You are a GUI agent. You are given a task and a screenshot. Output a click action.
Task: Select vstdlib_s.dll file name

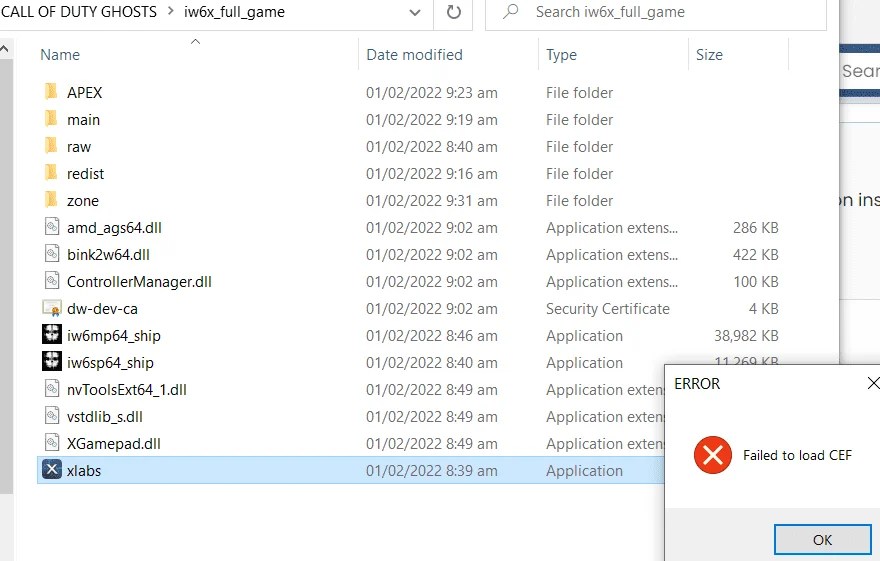(x=104, y=417)
